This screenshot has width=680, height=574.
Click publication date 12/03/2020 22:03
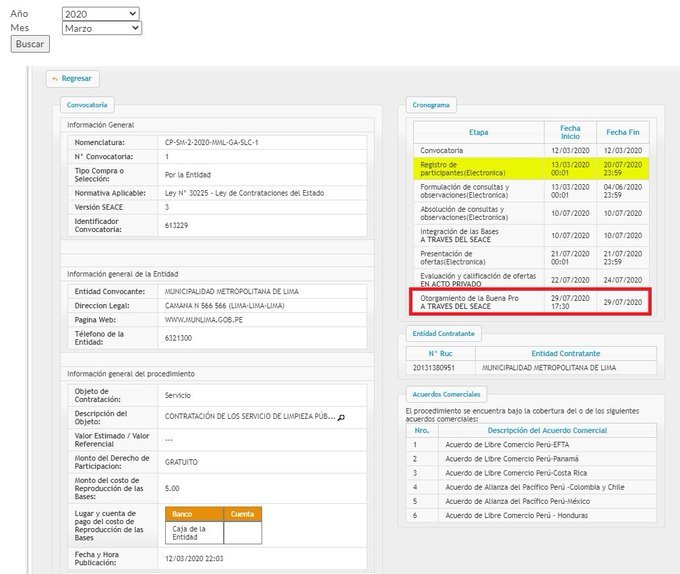point(194,558)
